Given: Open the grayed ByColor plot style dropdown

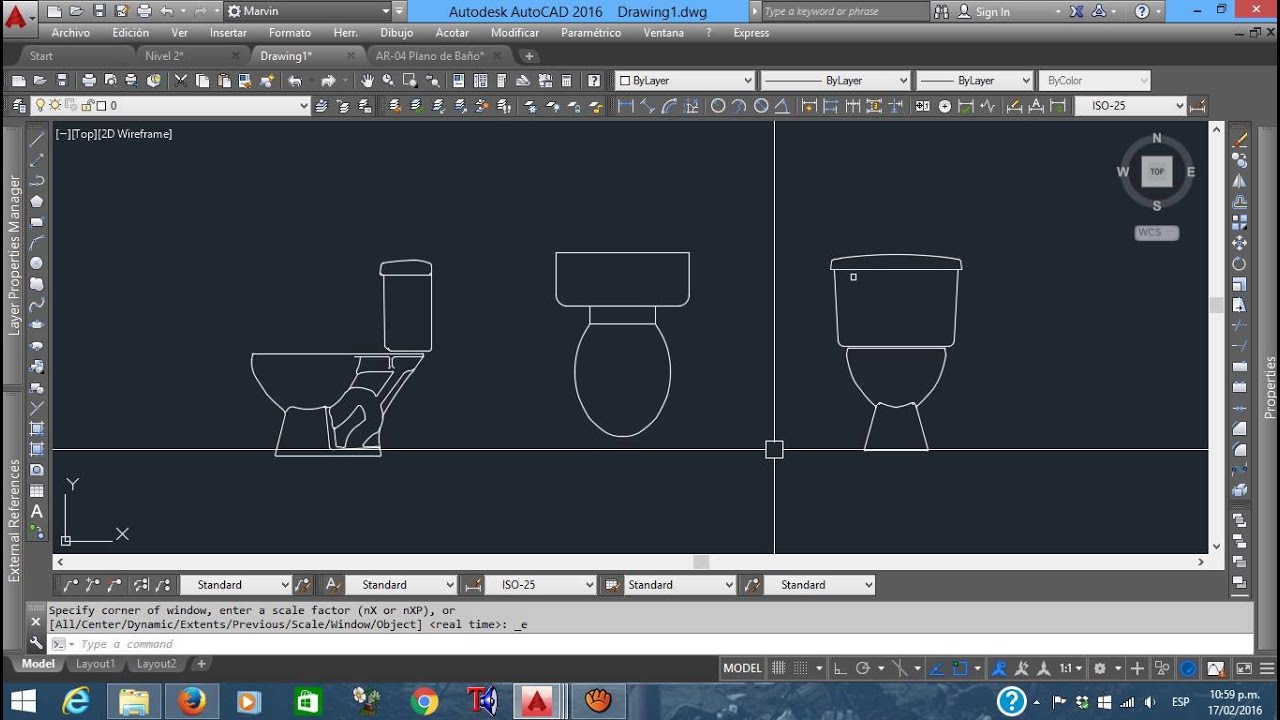Looking at the screenshot, I should pos(1094,81).
